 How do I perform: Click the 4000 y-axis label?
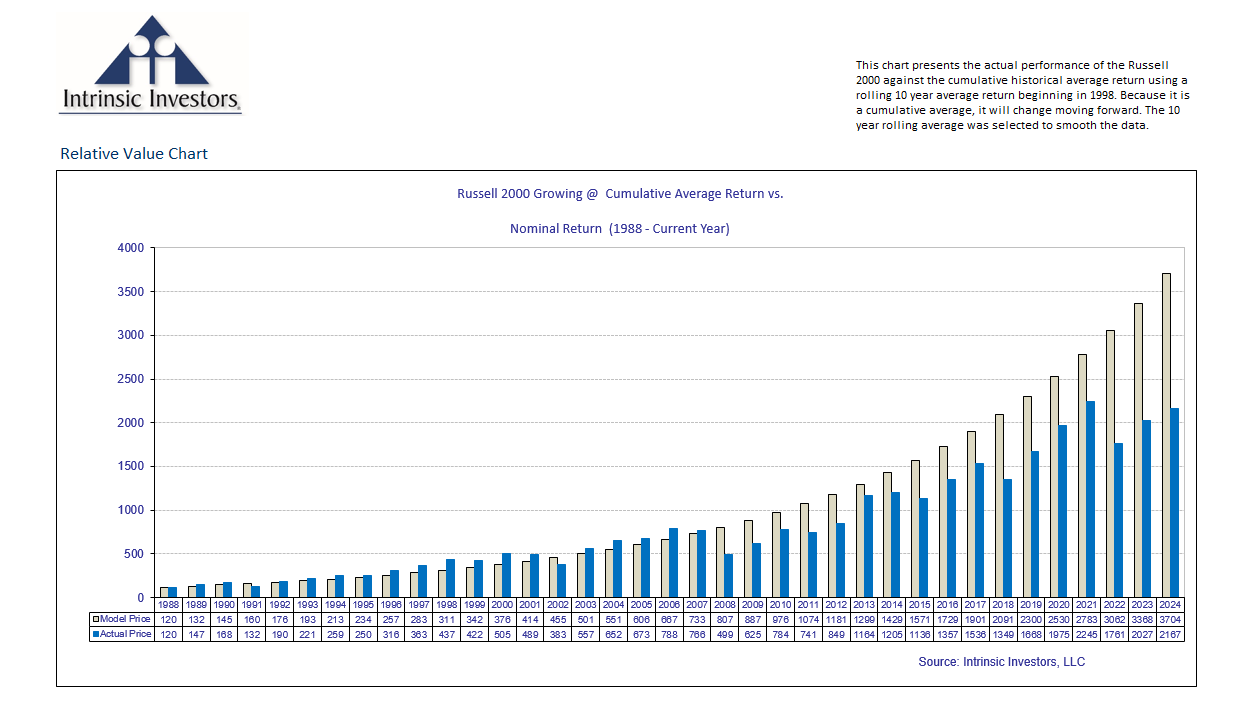pos(132,248)
